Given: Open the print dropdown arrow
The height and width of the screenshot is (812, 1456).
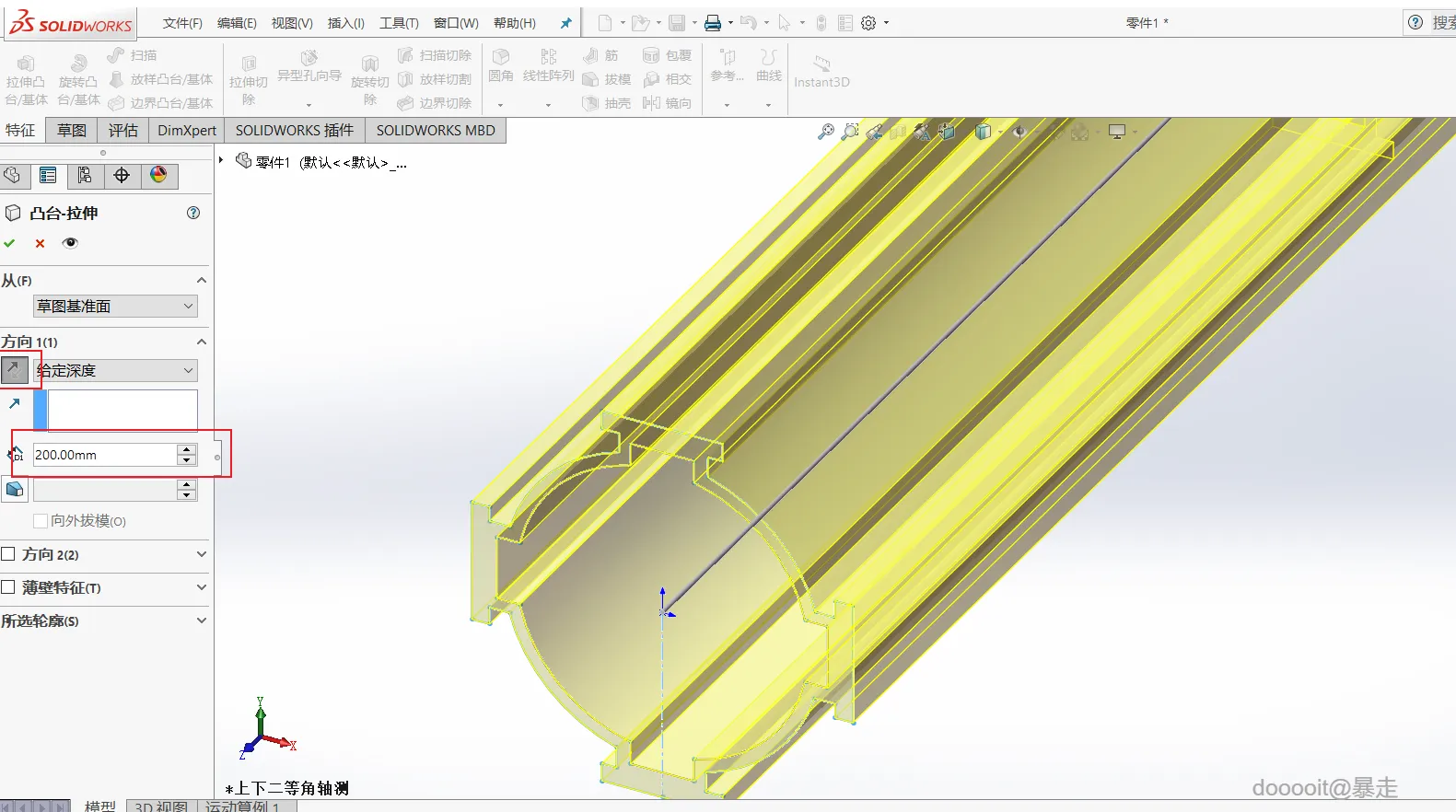Looking at the screenshot, I should coord(730,23).
